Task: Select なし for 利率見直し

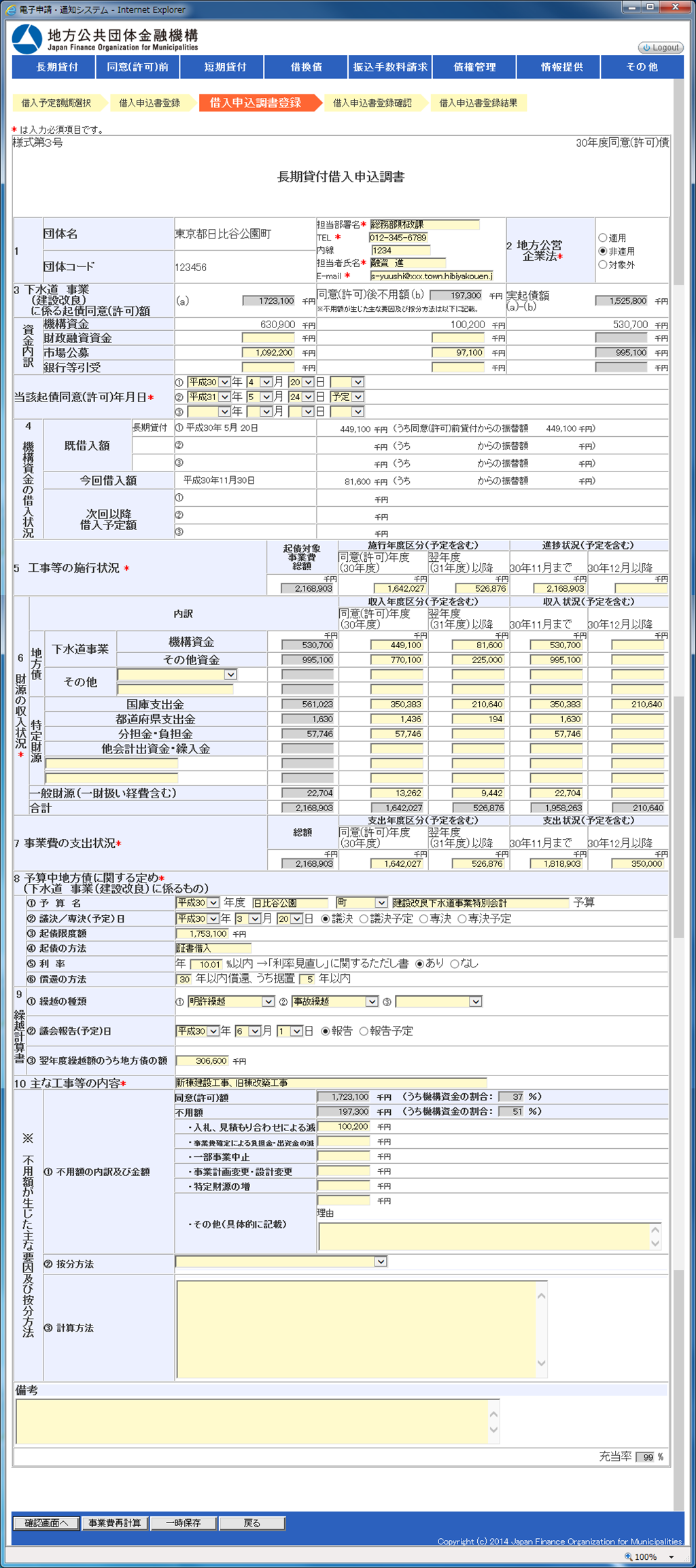Action: 455,963
